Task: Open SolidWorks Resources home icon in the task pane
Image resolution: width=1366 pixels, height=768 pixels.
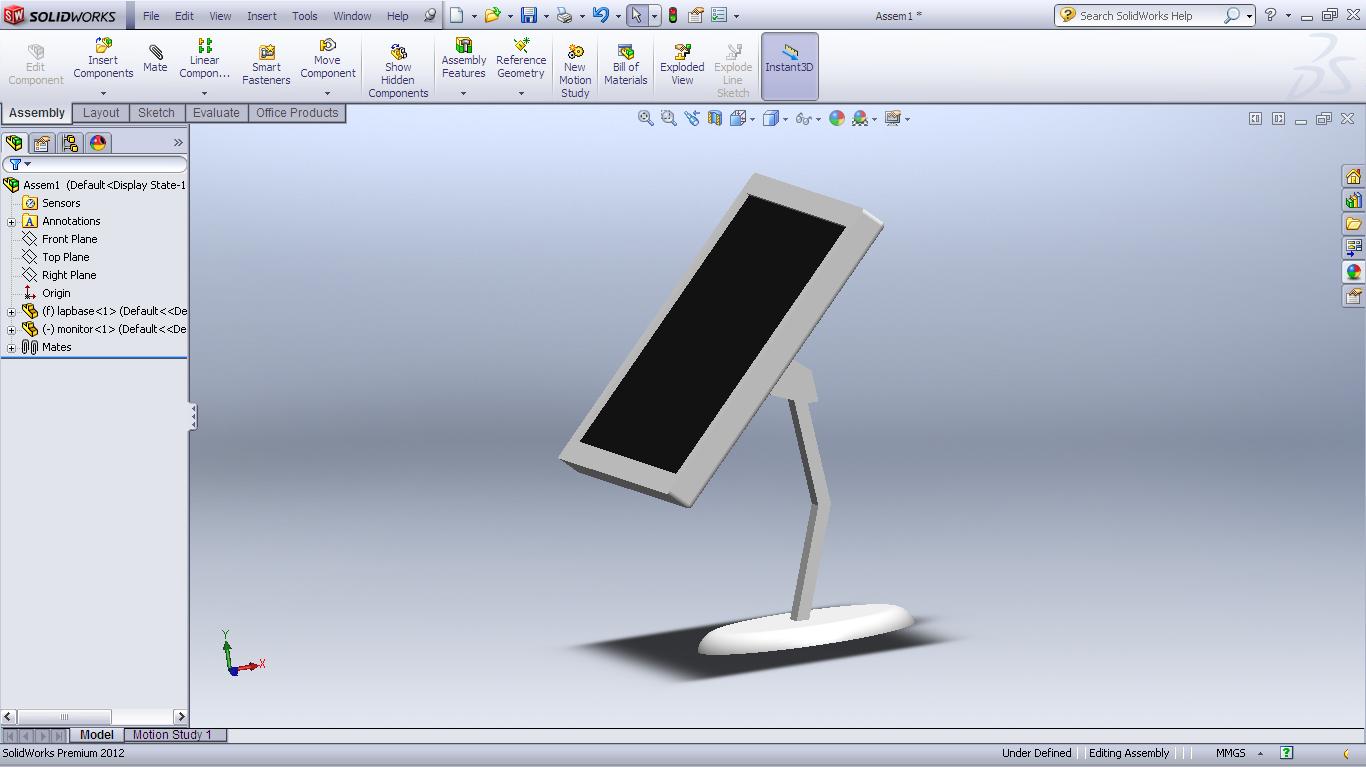Action: pyautogui.click(x=1353, y=177)
